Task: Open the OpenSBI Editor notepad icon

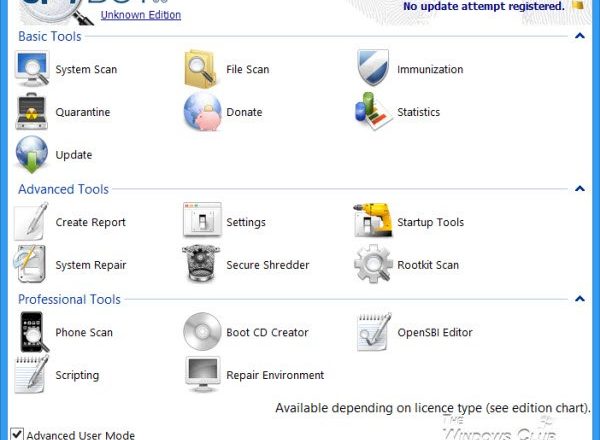Action: tap(374, 332)
